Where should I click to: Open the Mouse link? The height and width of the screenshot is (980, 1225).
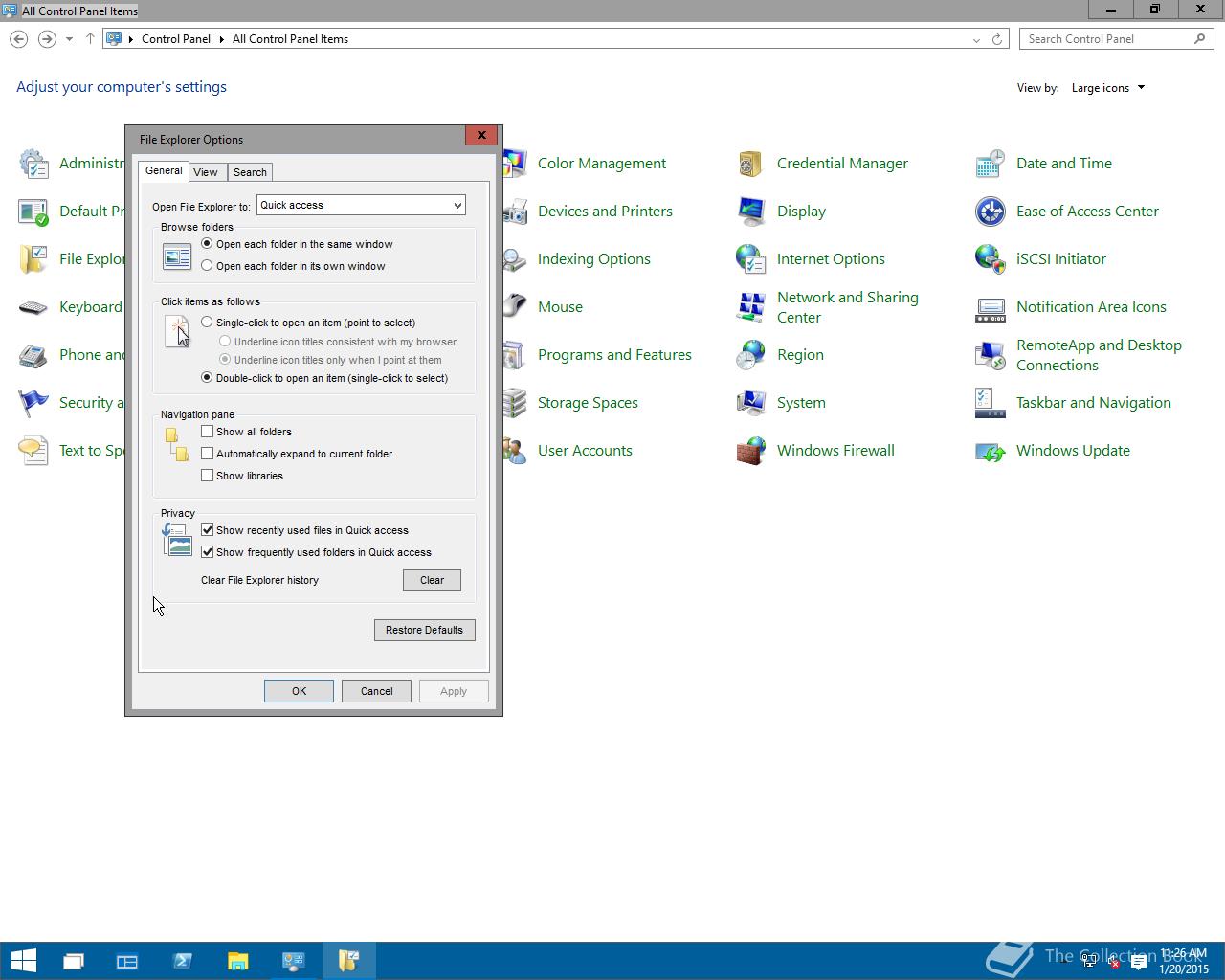[x=560, y=307]
